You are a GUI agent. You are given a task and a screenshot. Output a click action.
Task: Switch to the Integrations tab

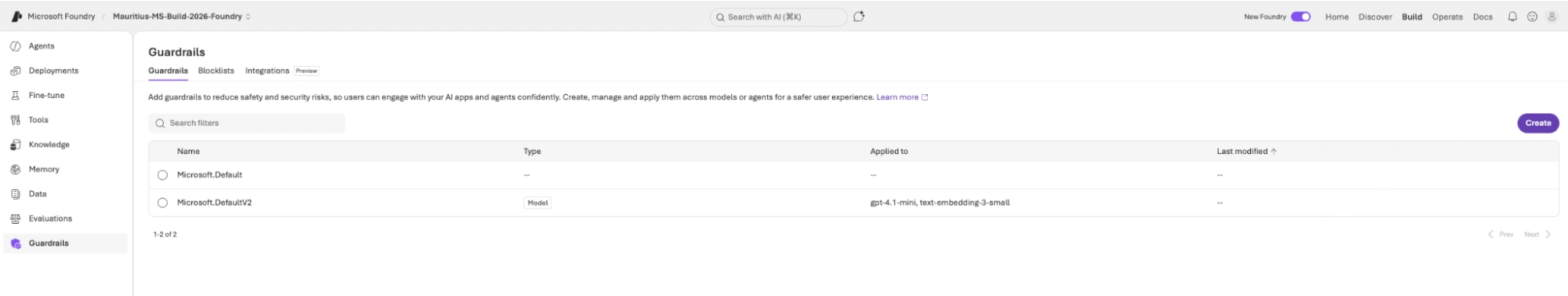coord(267,71)
